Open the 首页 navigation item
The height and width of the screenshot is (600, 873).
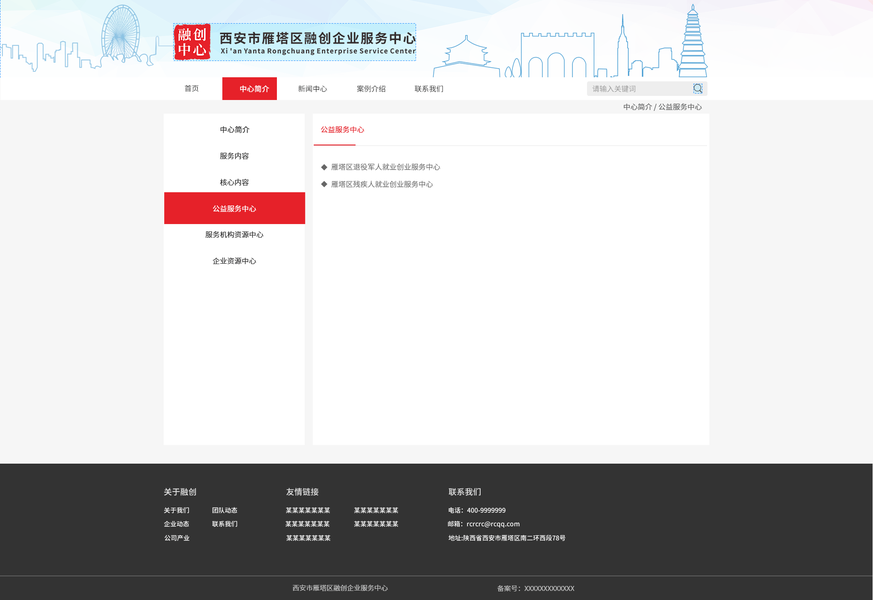point(192,88)
